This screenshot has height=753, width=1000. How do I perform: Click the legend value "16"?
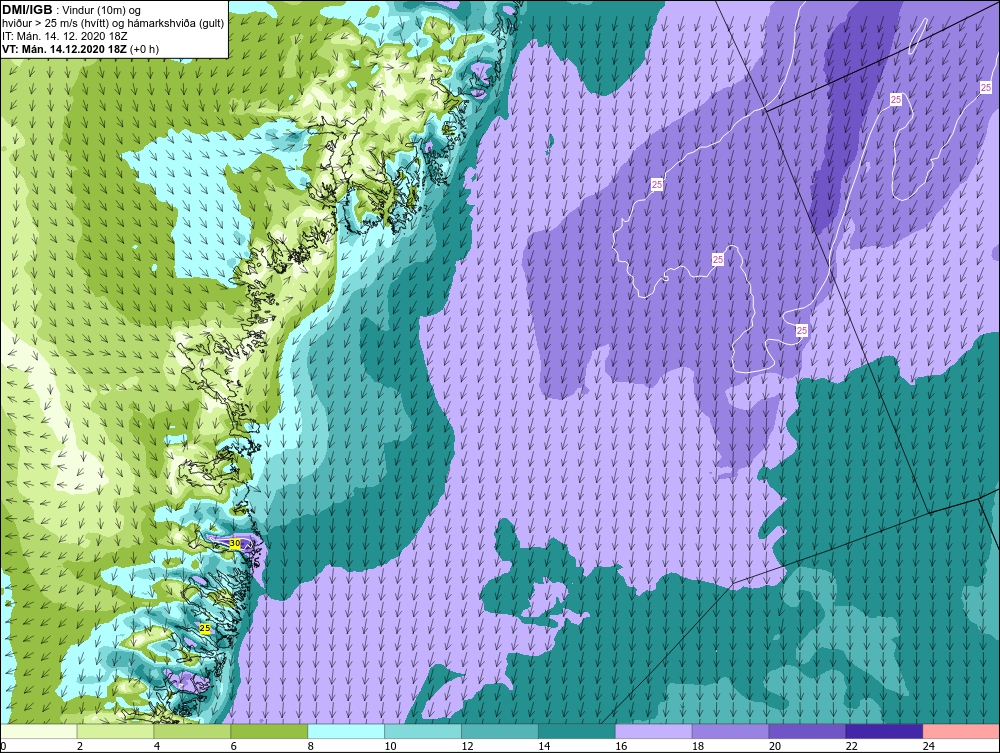(x=621, y=746)
